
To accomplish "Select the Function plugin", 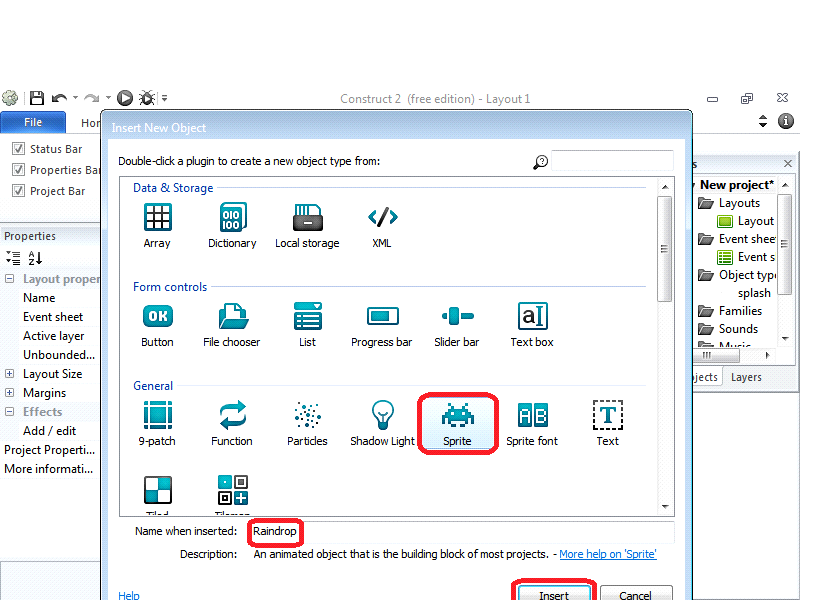I will pos(232,415).
